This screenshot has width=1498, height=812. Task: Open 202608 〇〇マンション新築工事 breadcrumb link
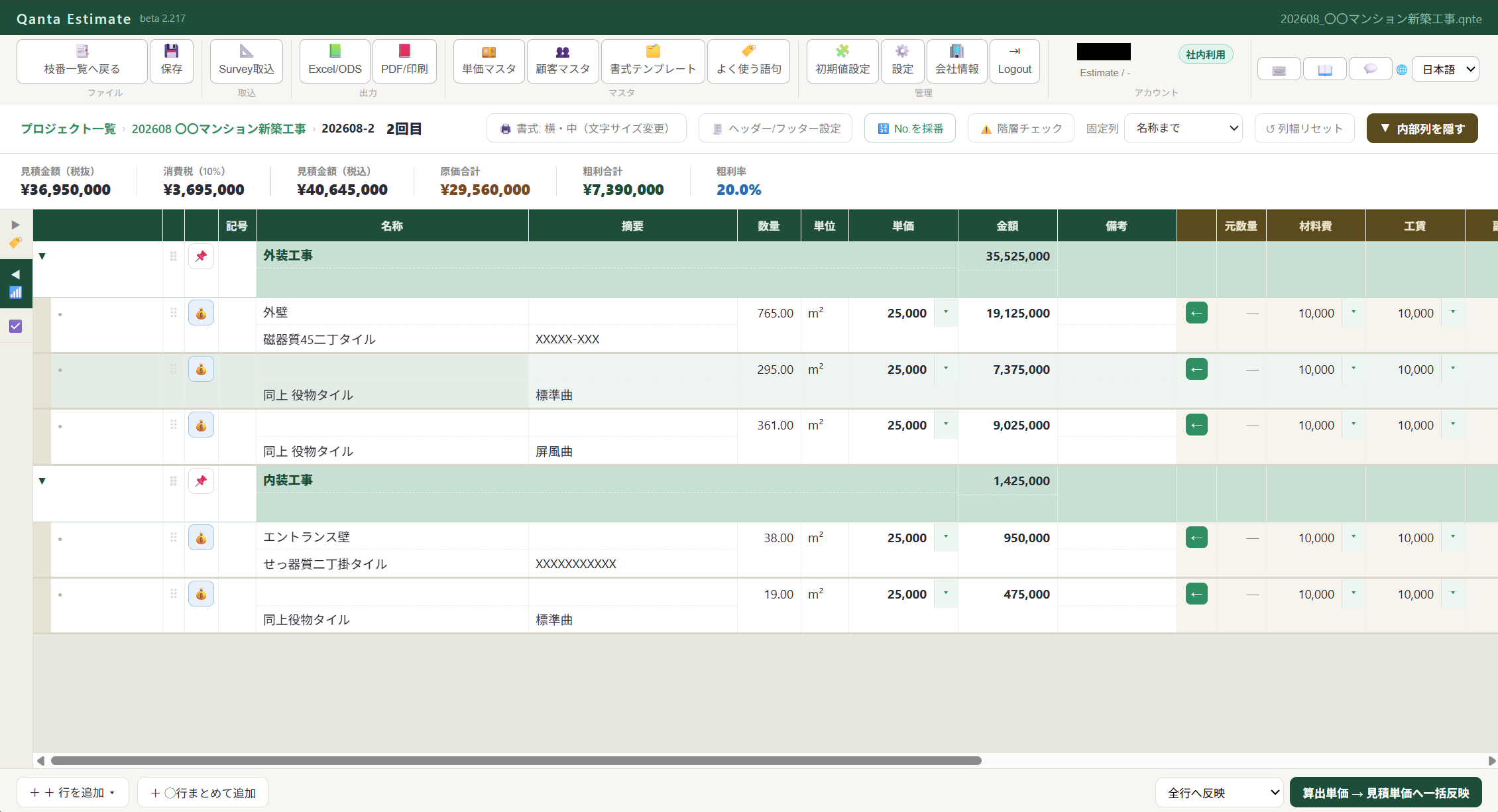point(219,129)
